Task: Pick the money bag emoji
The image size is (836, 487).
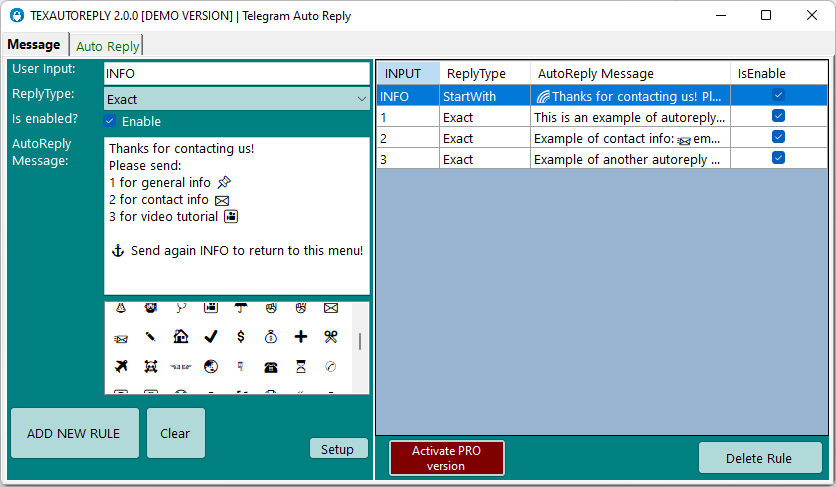Action: click(270, 337)
